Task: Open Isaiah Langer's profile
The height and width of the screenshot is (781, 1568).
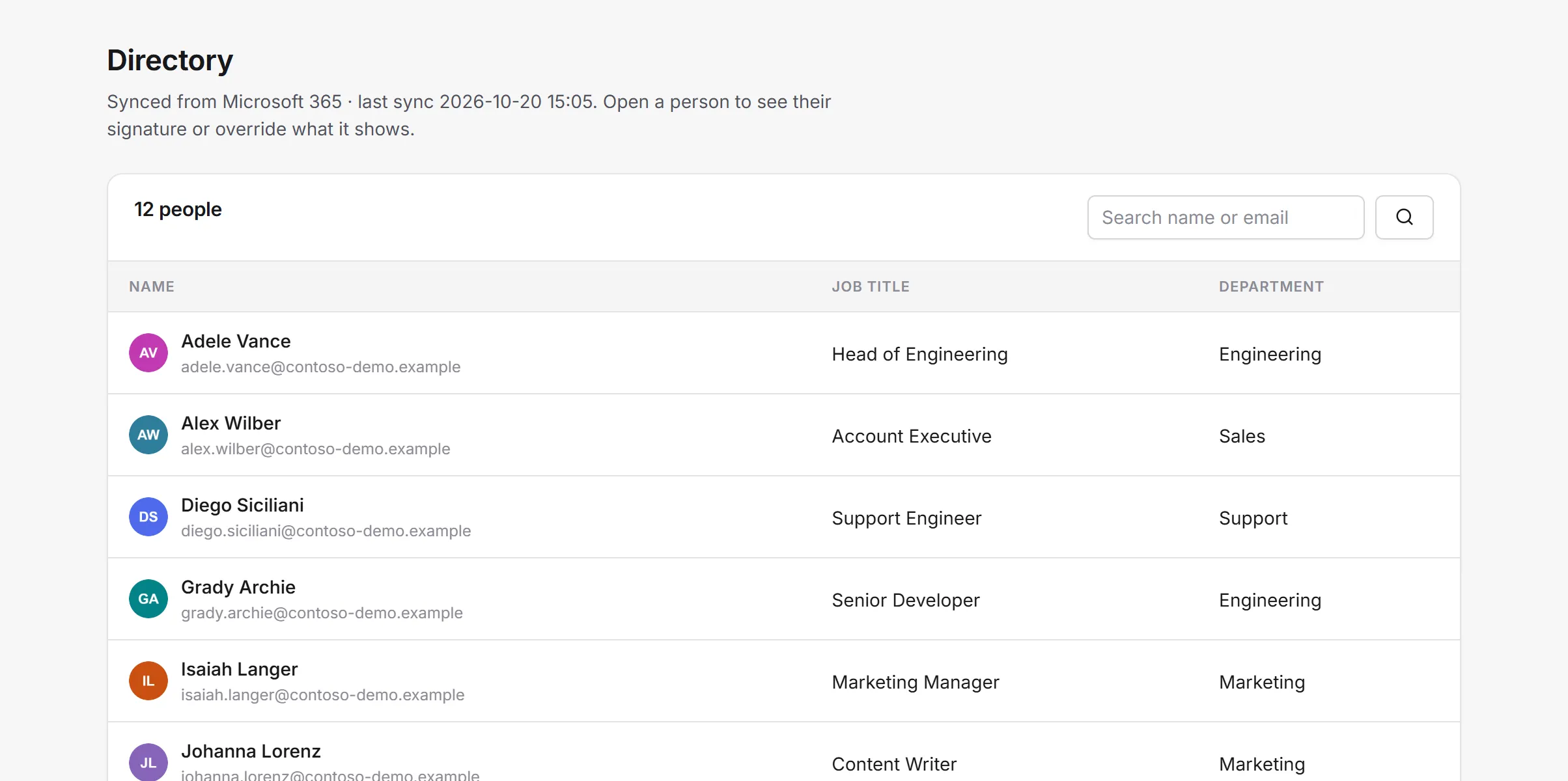Action: coord(239,669)
